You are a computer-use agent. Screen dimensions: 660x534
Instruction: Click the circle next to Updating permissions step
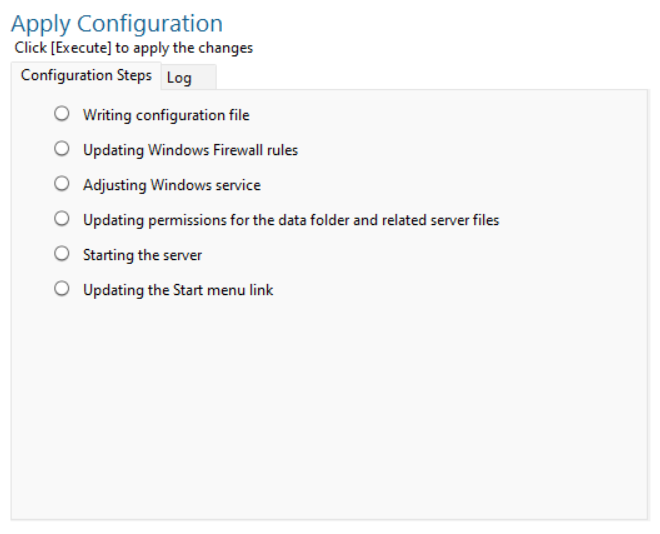click(62, 219)
